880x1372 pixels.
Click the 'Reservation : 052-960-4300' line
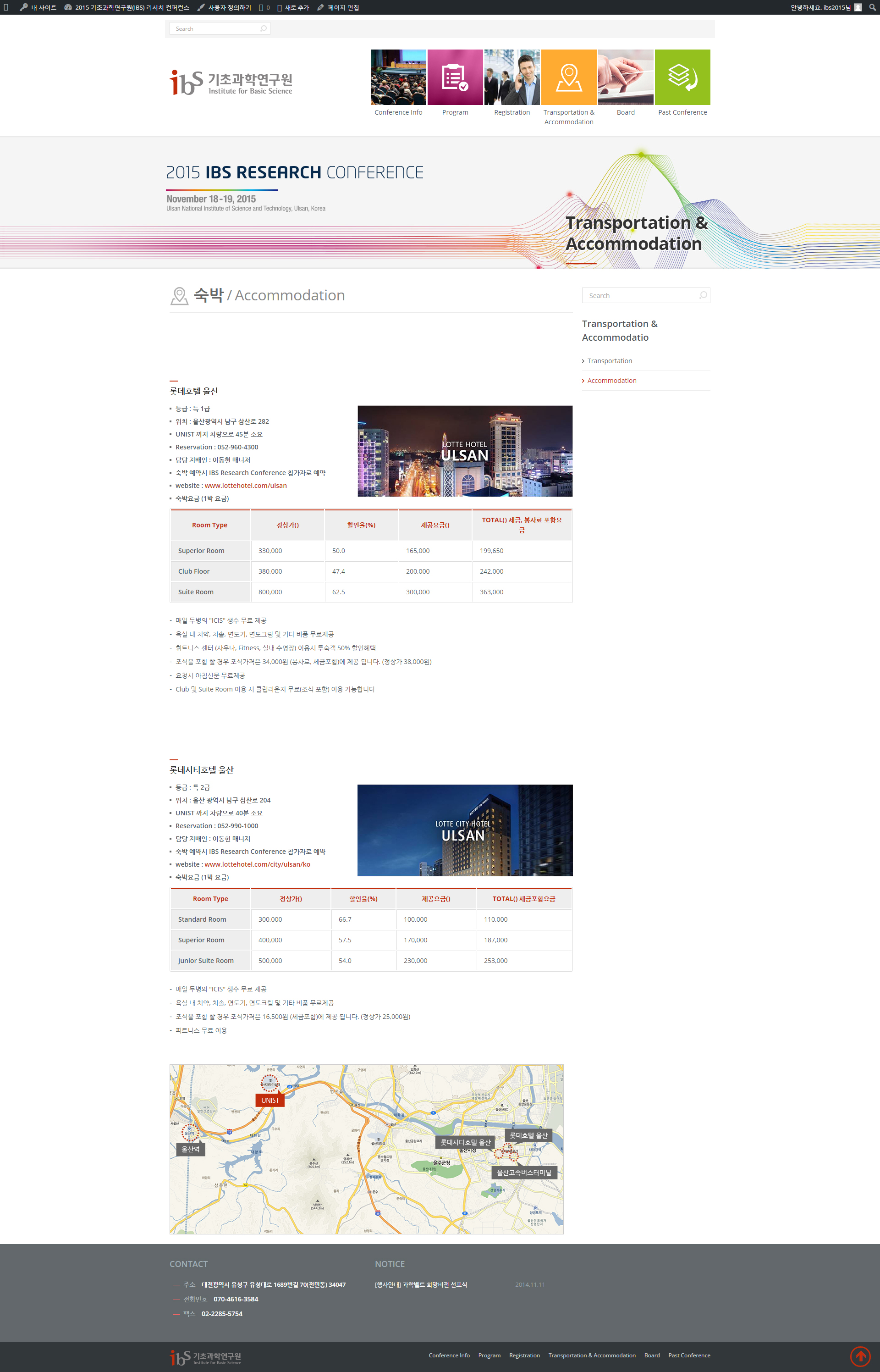[217, 447]
